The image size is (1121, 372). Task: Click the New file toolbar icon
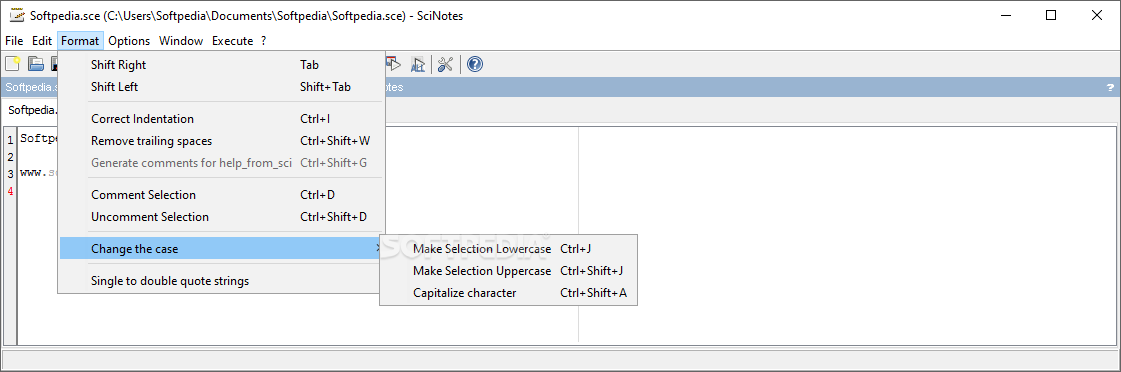point(12,64)
